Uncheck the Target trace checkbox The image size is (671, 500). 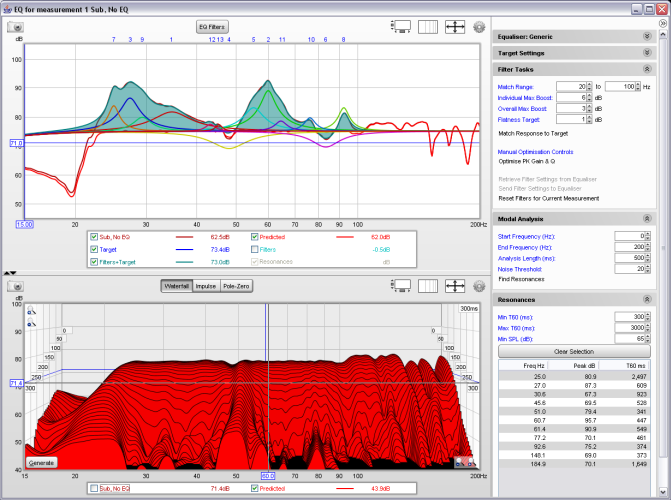[x=95, y=249]
